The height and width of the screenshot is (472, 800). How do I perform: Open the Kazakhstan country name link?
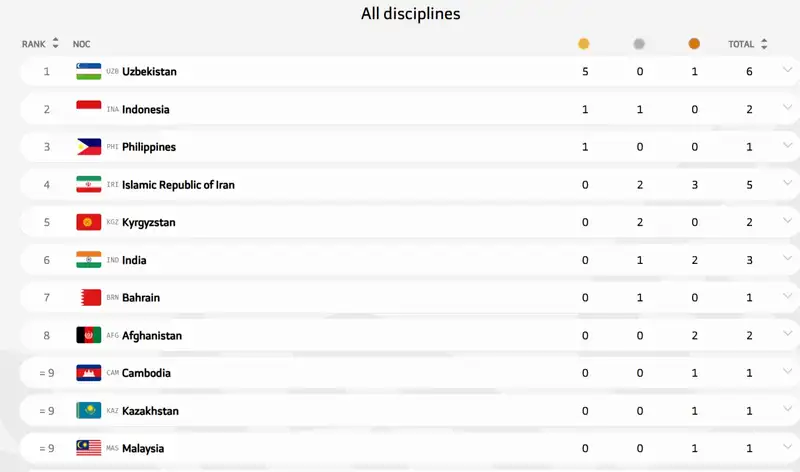(150, 411)
